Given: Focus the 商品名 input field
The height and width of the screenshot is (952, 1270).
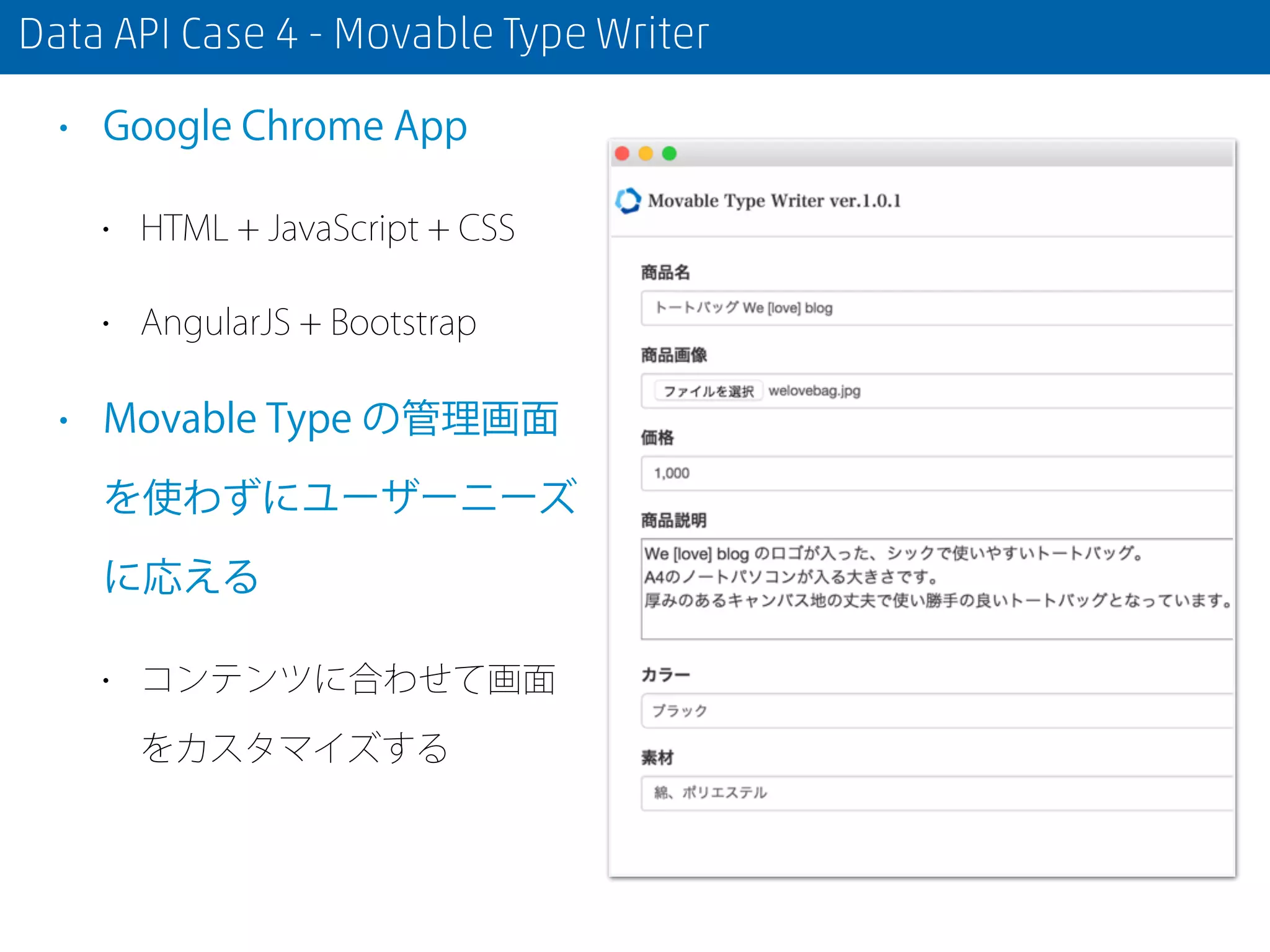Looking at the screenshot, I should (937, 308).
